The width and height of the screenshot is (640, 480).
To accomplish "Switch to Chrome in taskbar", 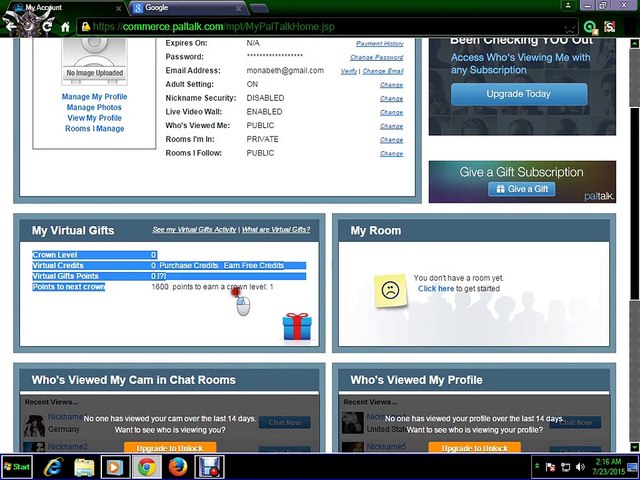I will [147, 467].
